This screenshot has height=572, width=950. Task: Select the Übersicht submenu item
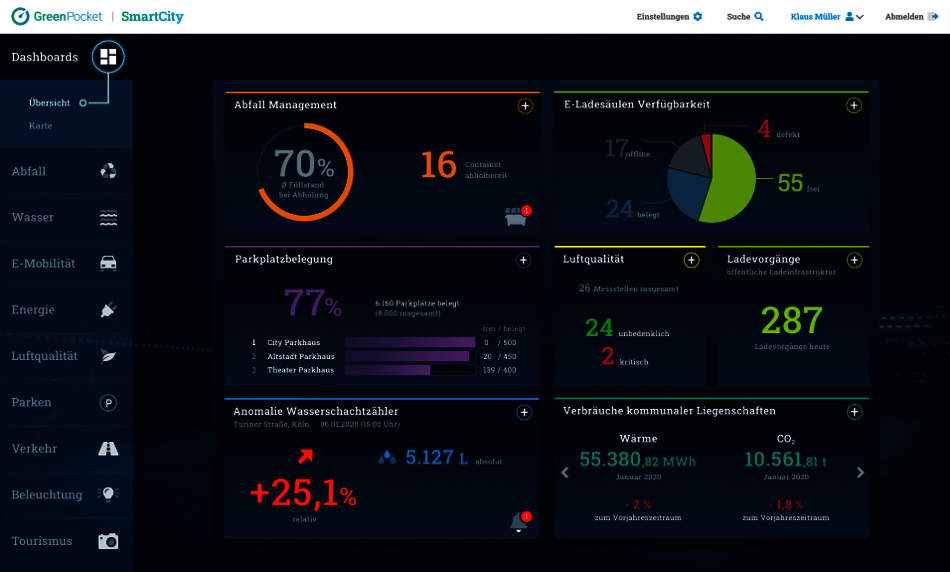[x=49, y=103]
